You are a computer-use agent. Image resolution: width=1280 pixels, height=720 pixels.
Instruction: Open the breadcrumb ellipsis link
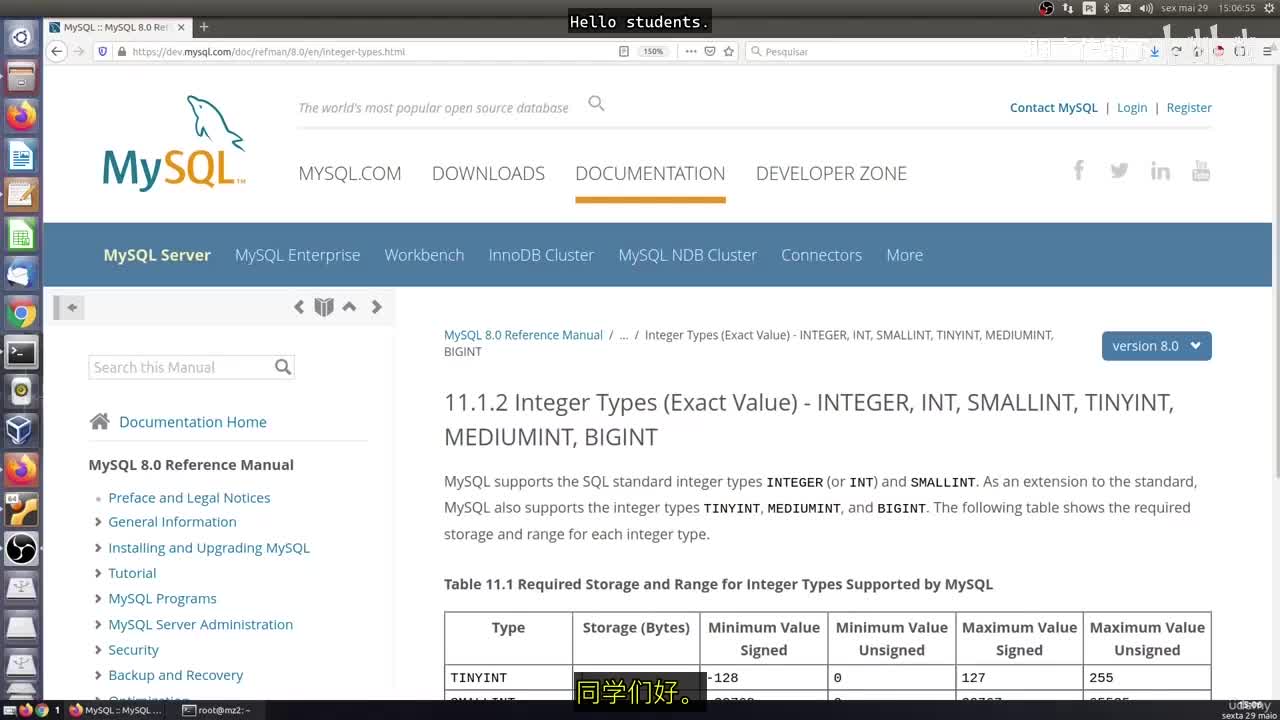click(624, 335)
